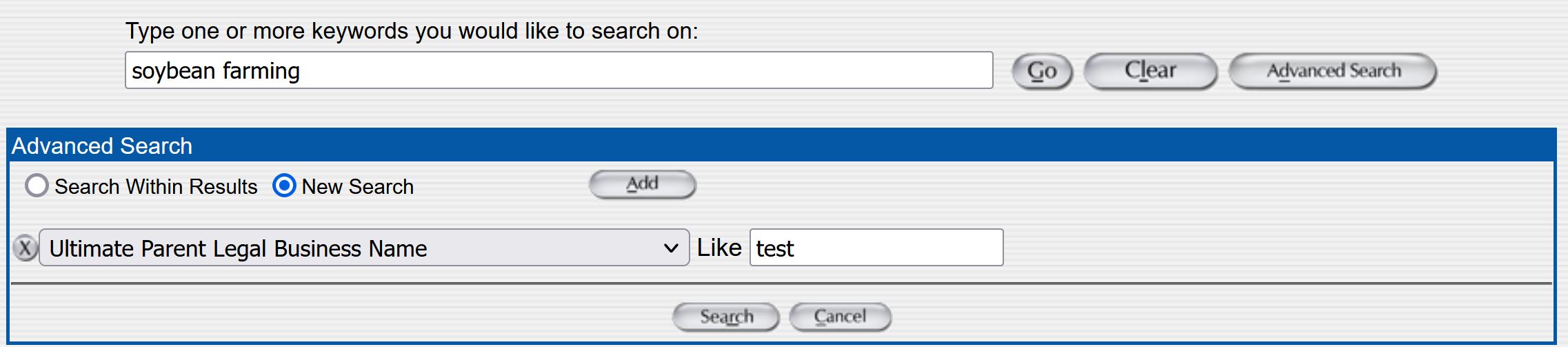This screenshot has width=1568, height=347.
Task: Click the 'Search Within Results' label text
Action: pyautogui.click(x=156, y=187)
